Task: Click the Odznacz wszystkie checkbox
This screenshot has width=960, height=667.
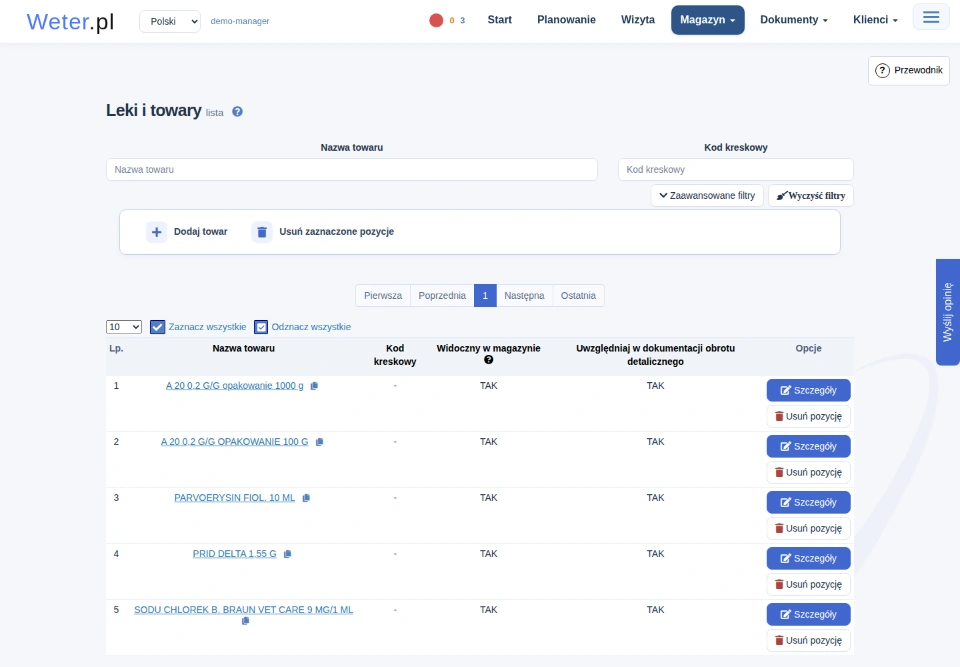Action: click(261, 327)
